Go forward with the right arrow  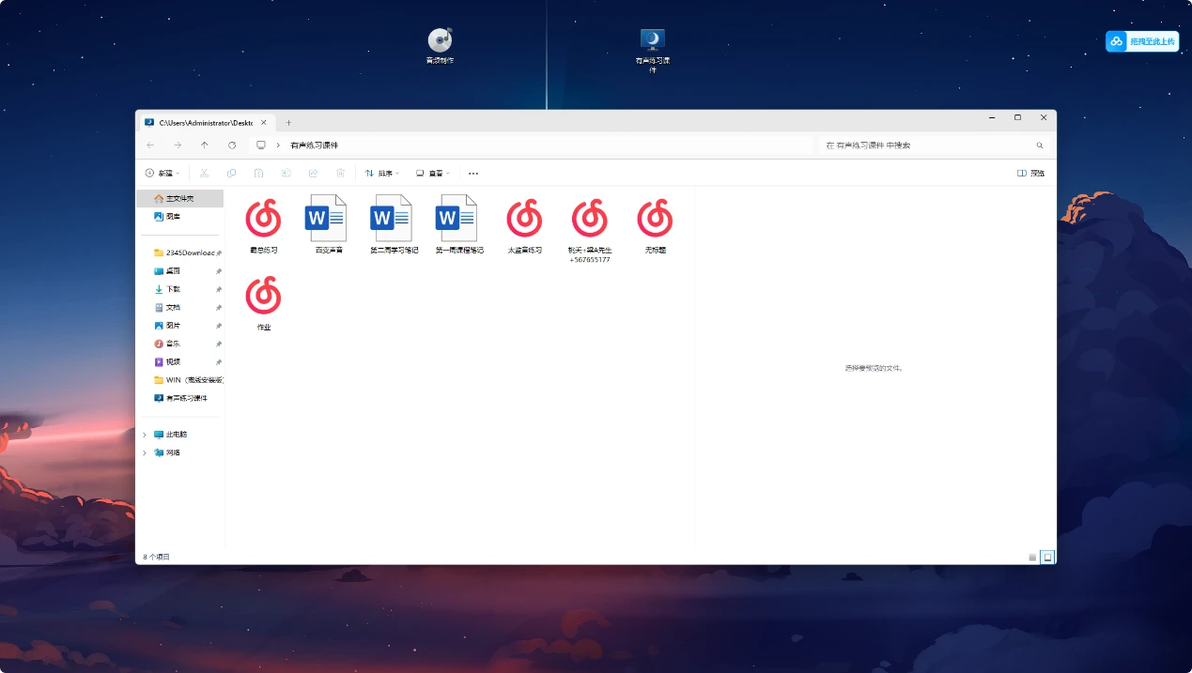(x=177, y=145)
